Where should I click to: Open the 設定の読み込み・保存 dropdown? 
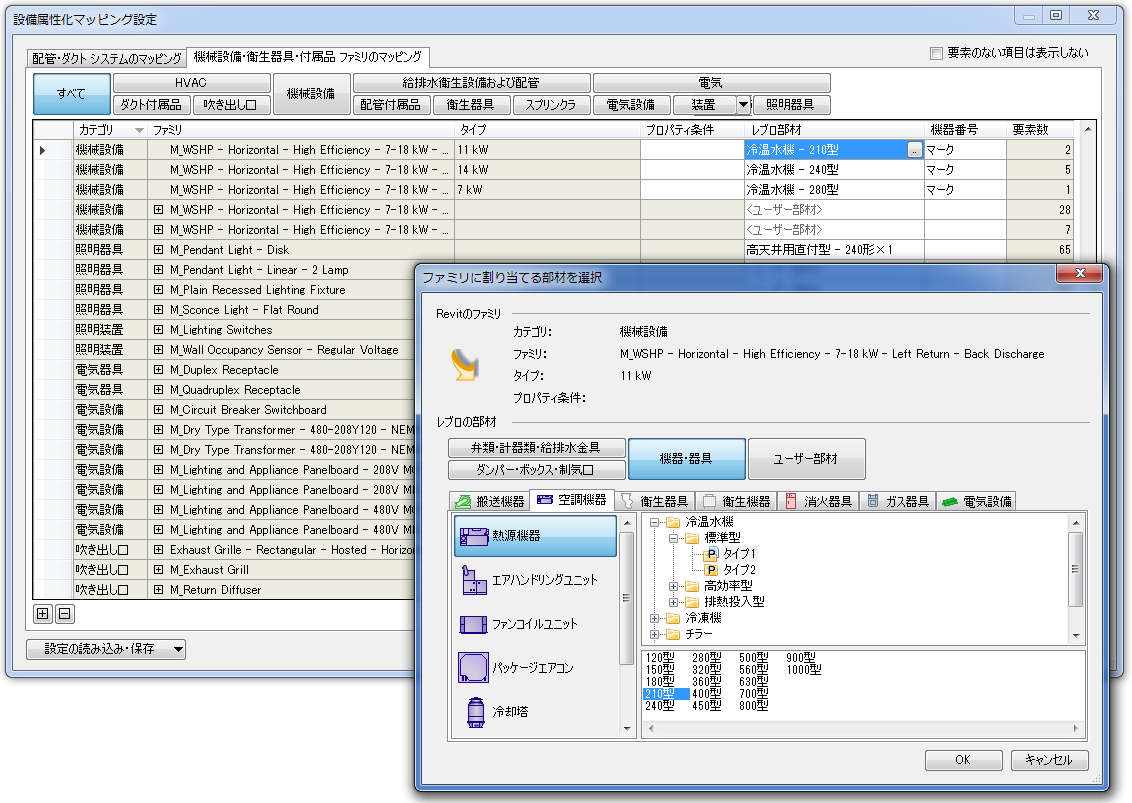(106, 649)
